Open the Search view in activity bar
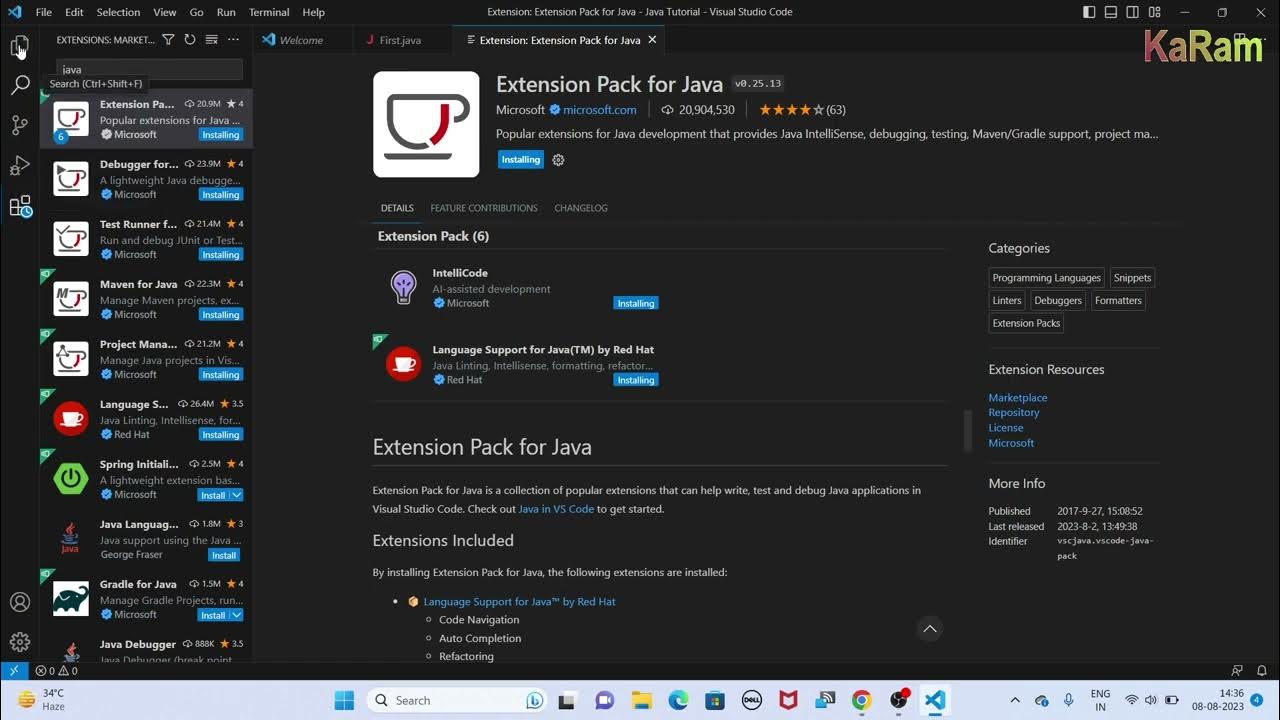1280x720 pixels. click(20, 86)
